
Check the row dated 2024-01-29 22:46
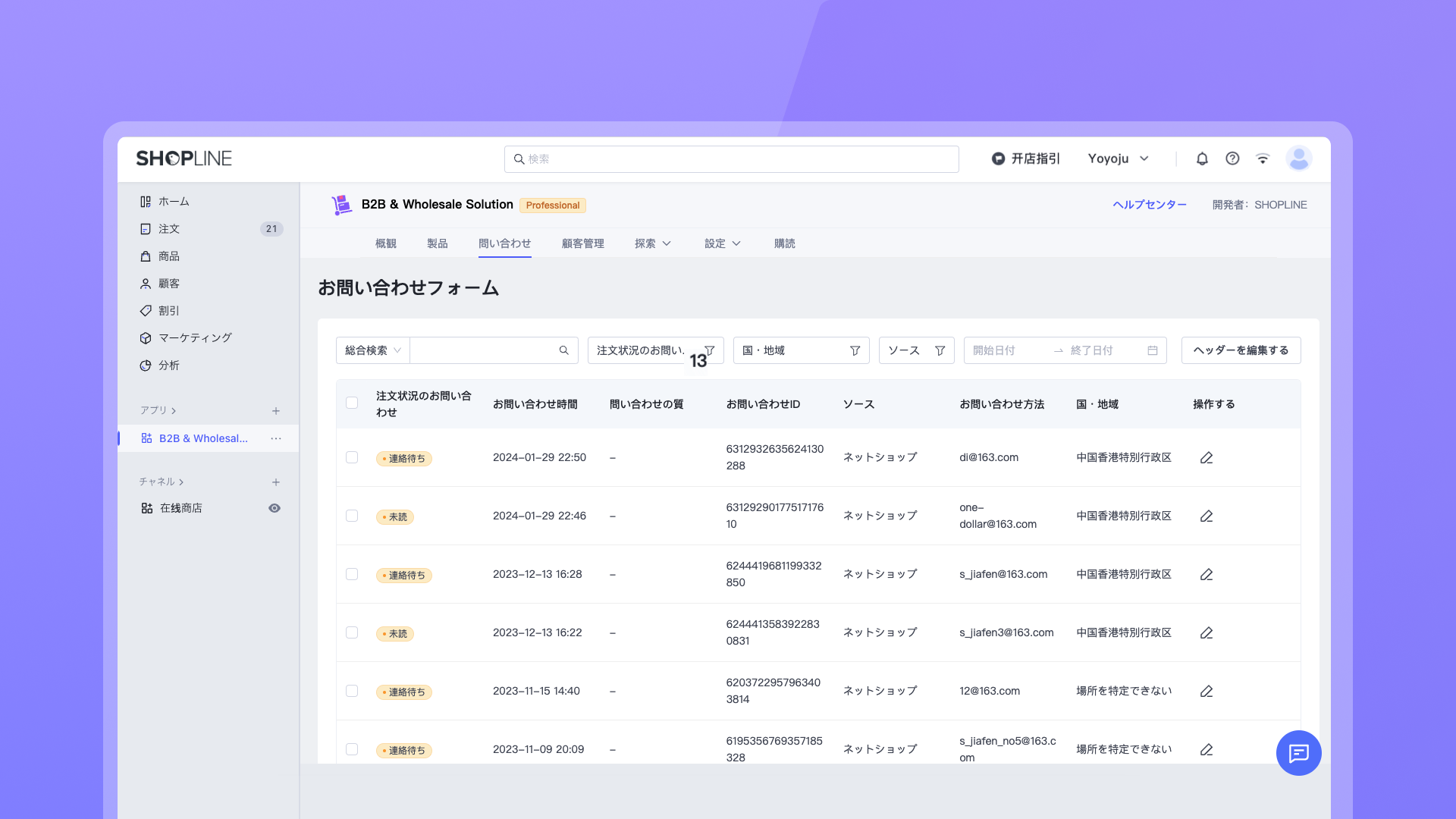(352, 516)
